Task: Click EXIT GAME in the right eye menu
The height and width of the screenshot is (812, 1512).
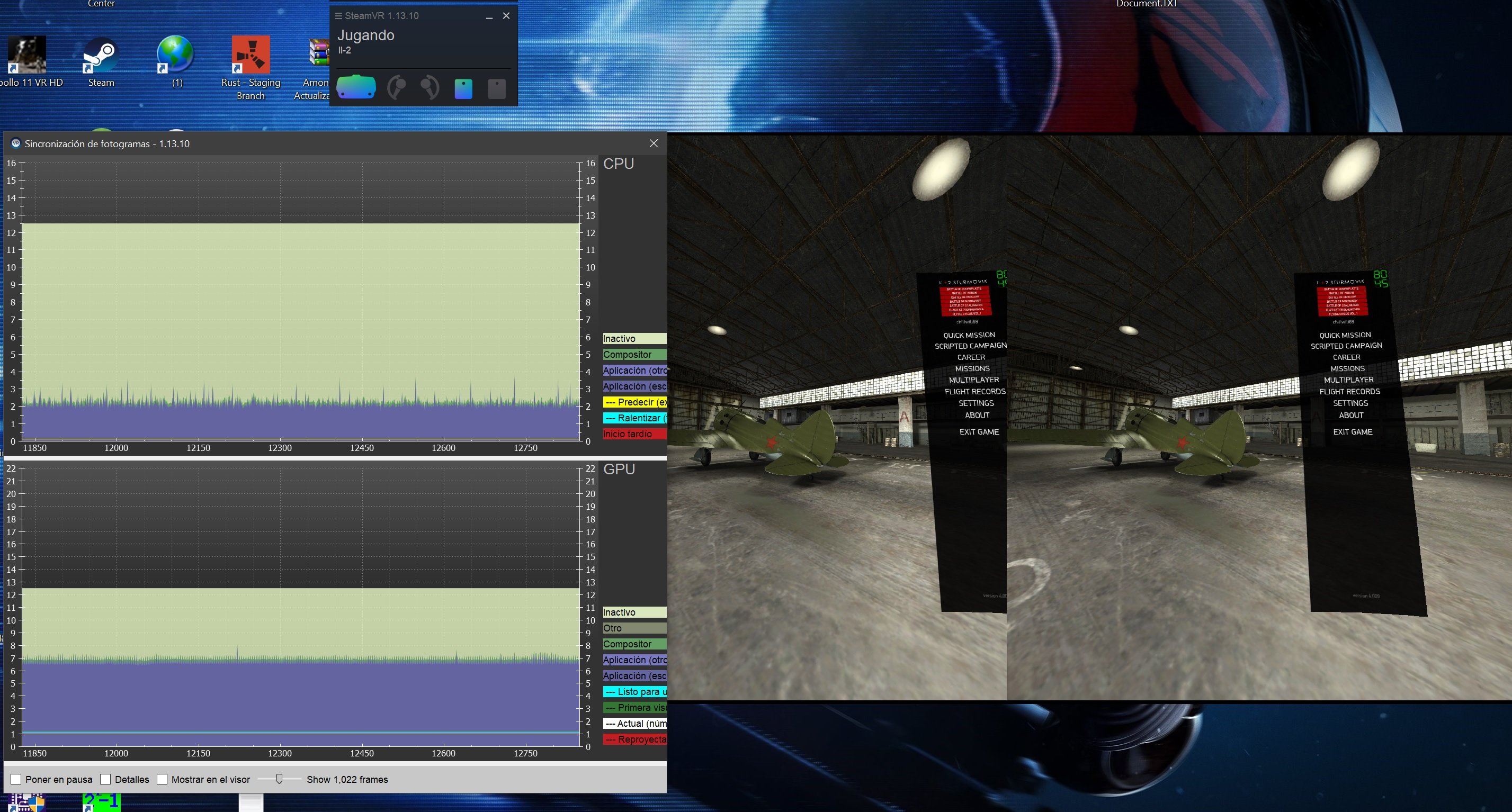Action: pyautogui.click(x=1353, y=431)
